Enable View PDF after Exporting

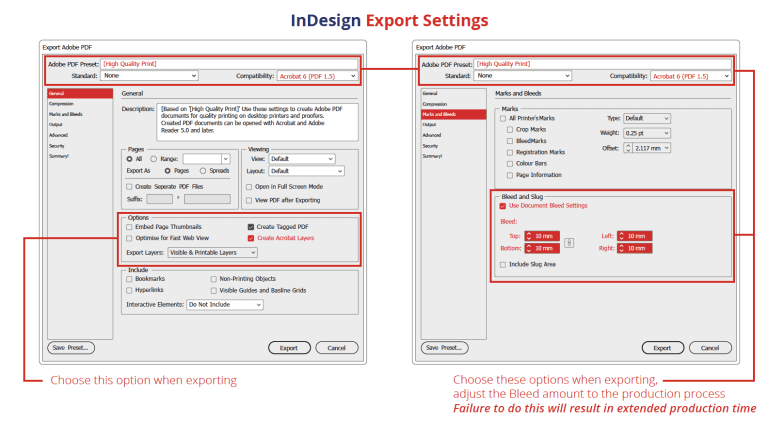click(249, 200)
